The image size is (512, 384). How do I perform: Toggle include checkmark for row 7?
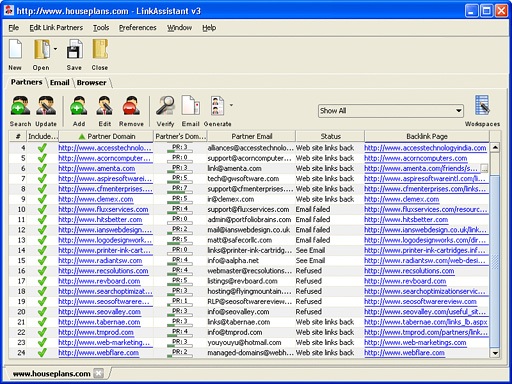[42, 179]
